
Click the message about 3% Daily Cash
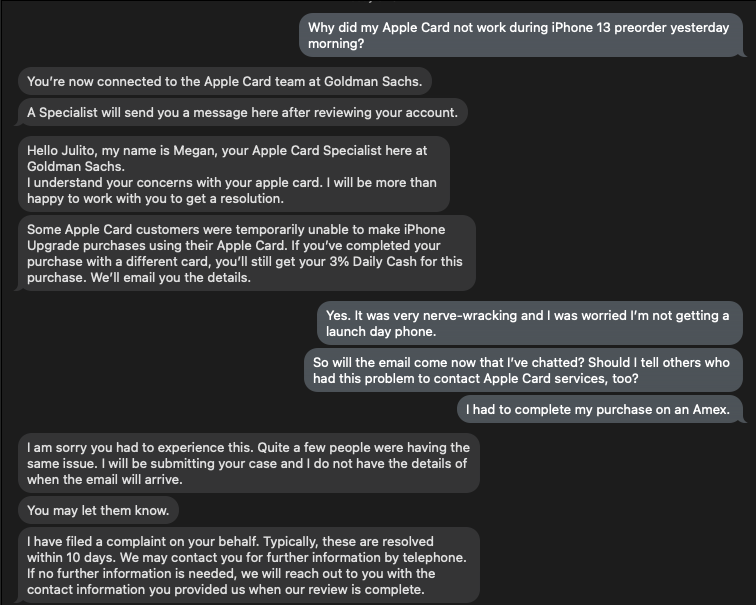[245, 253]
